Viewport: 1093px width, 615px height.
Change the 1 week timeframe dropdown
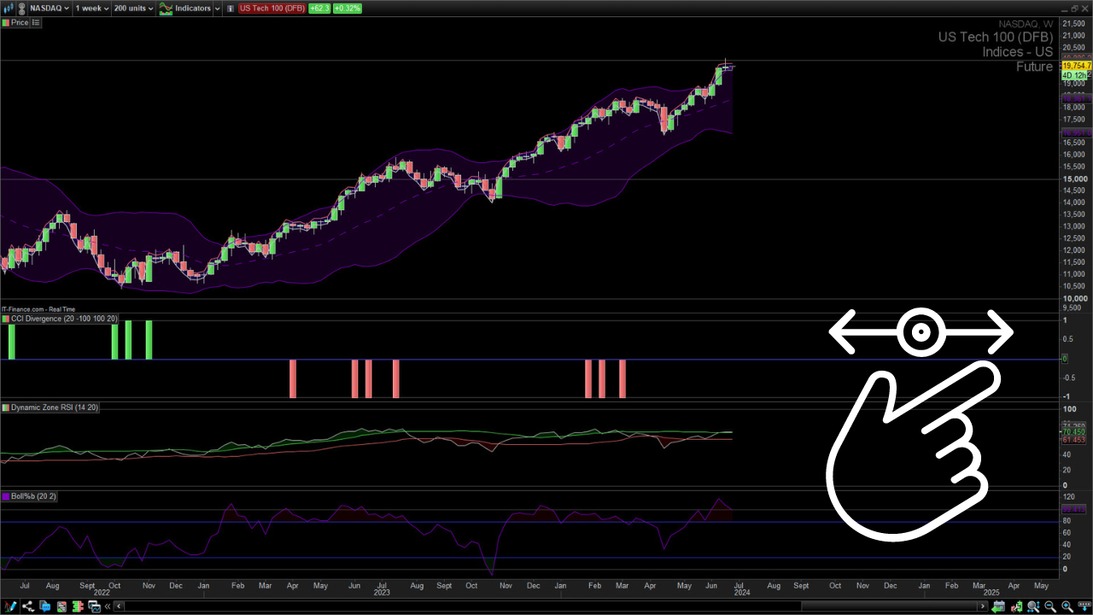pos(92,8)
